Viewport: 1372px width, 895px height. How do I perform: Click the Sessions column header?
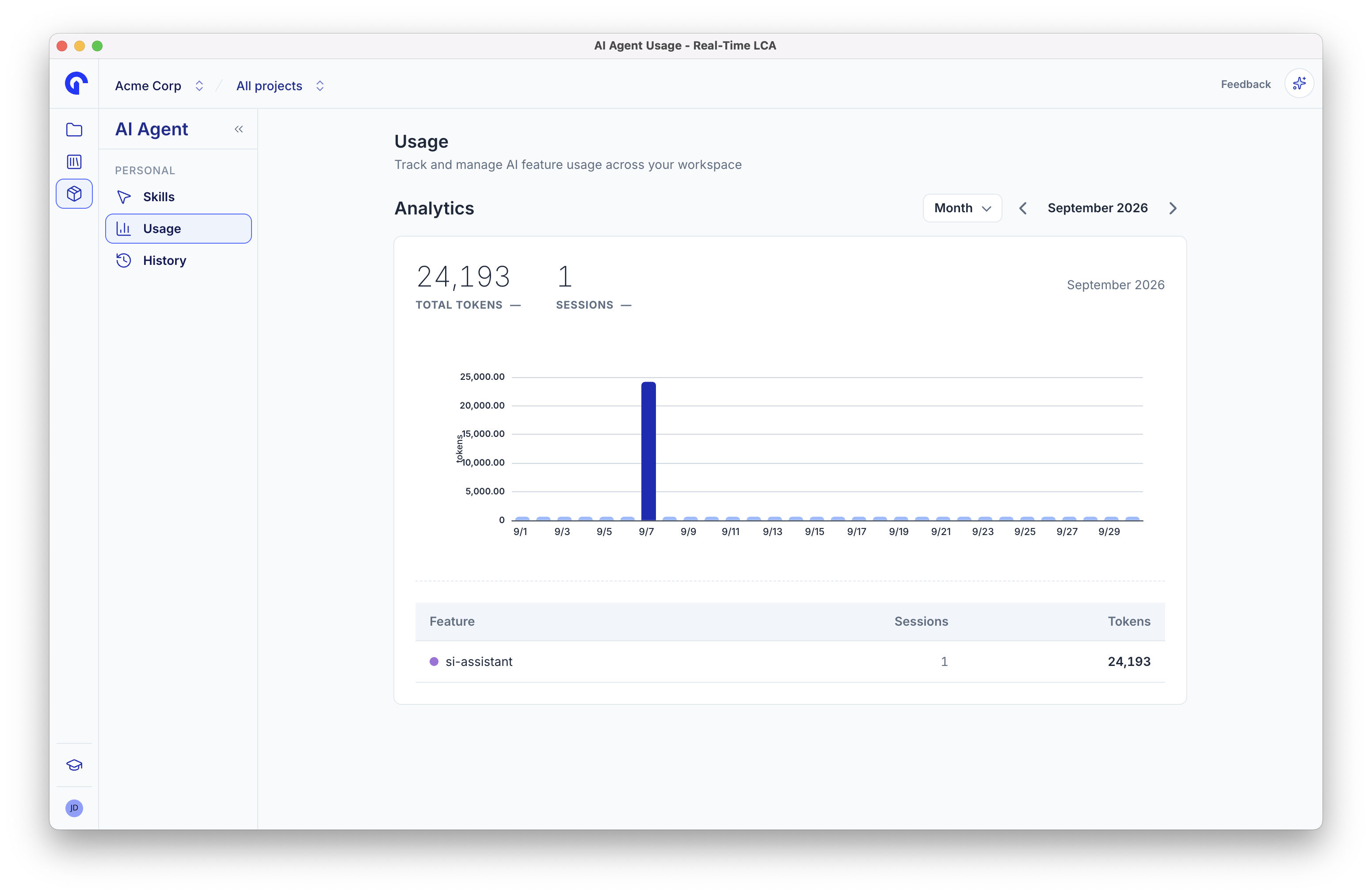coord(921,622)
